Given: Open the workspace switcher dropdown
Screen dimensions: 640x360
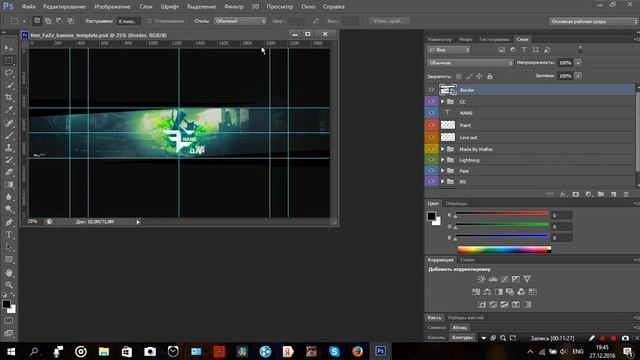Looking at the screenshot, I should point(593,21).
